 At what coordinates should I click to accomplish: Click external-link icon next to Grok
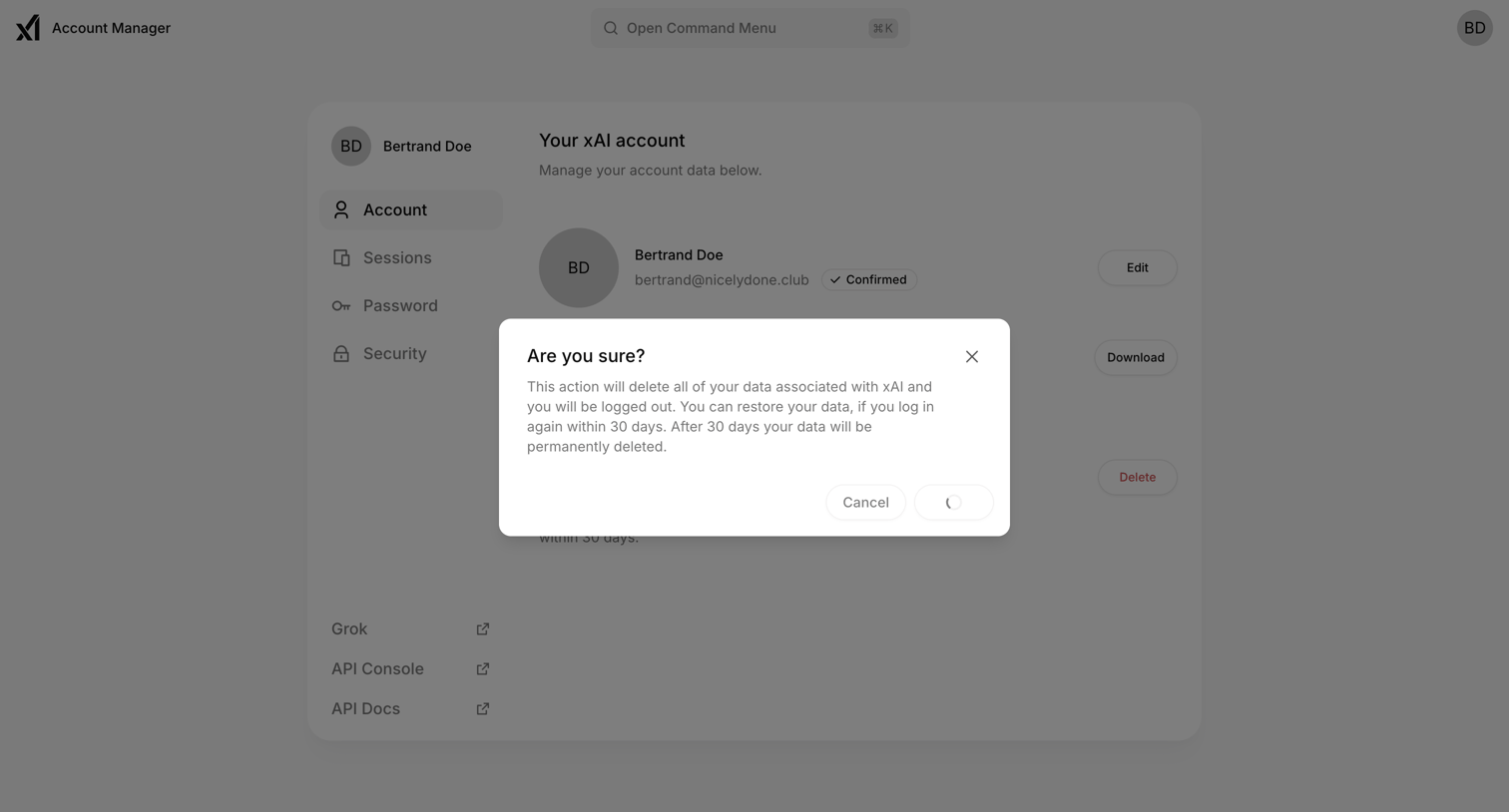pos(483,628)
